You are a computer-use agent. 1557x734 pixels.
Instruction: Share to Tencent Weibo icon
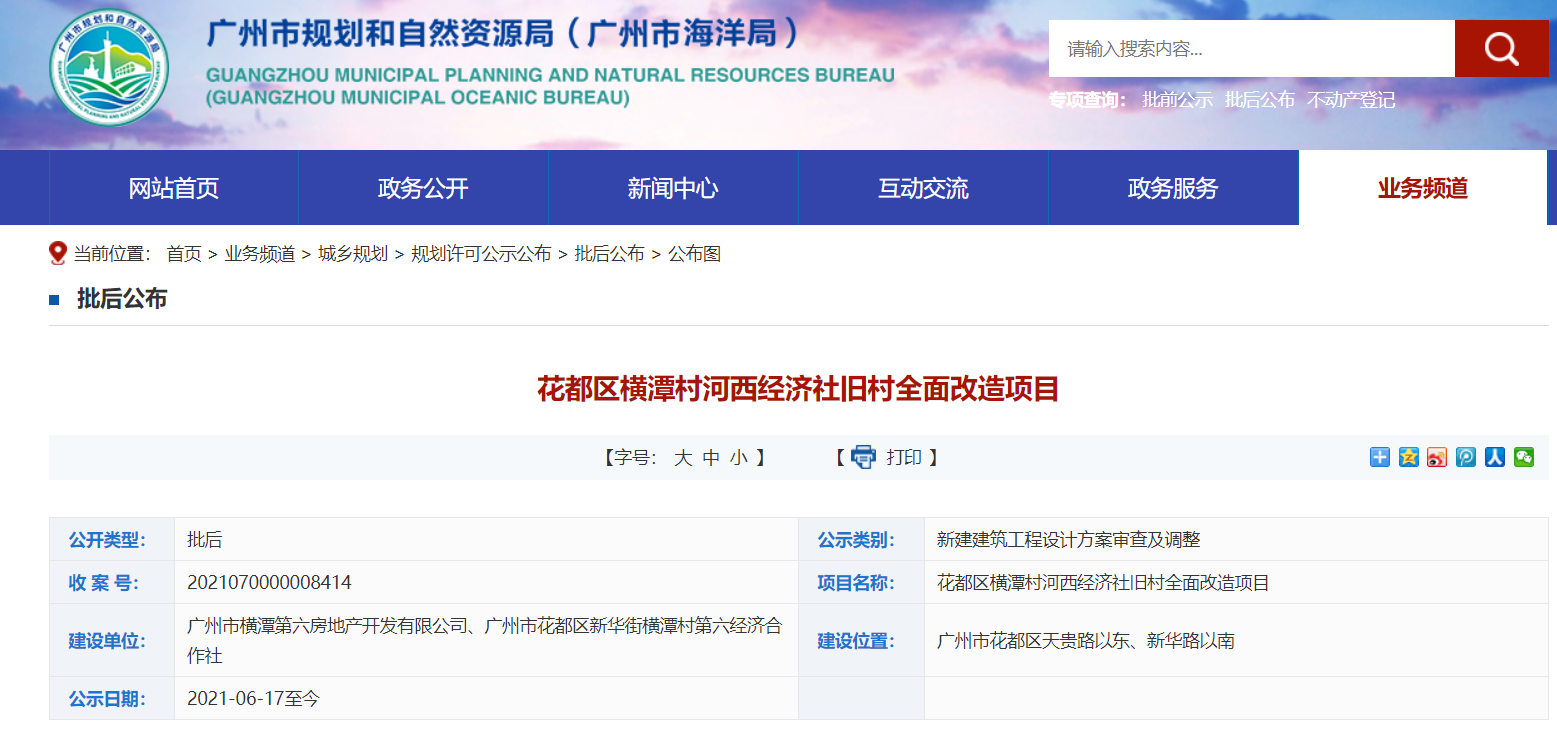pyautogui.click(x=1466, y=457)
